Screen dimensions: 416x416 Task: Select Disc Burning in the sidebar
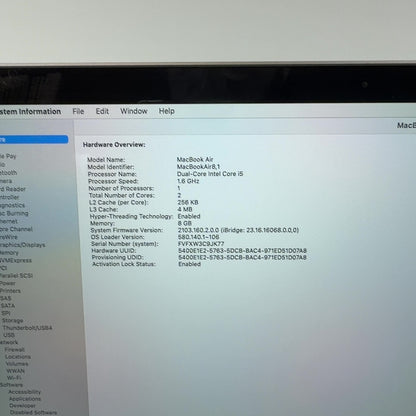point(14,213)
